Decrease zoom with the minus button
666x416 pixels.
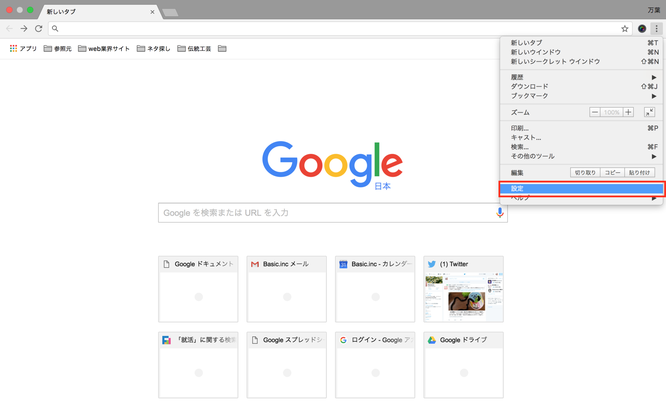[595, 112]
